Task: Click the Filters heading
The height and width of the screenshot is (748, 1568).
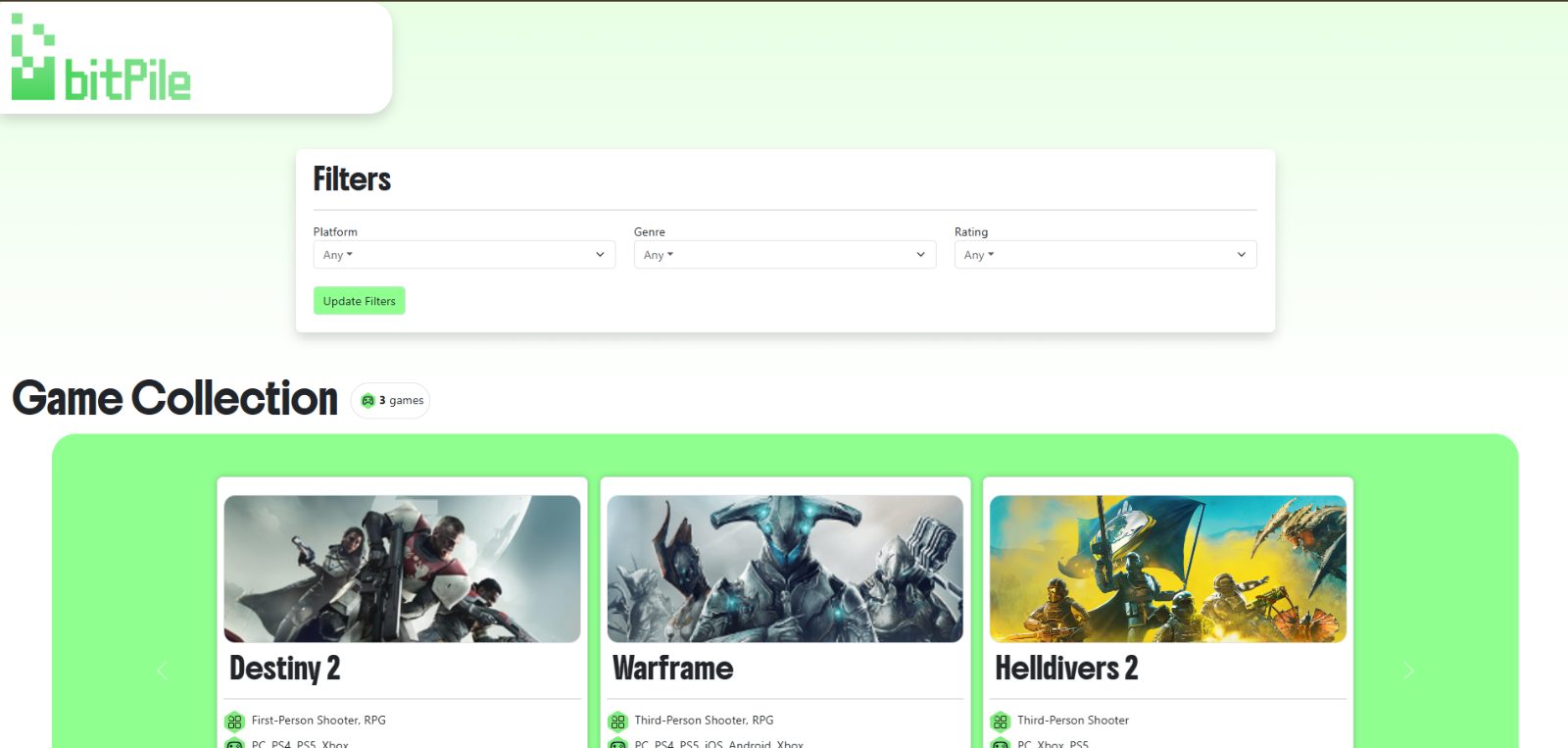Action: click(352, 179)
